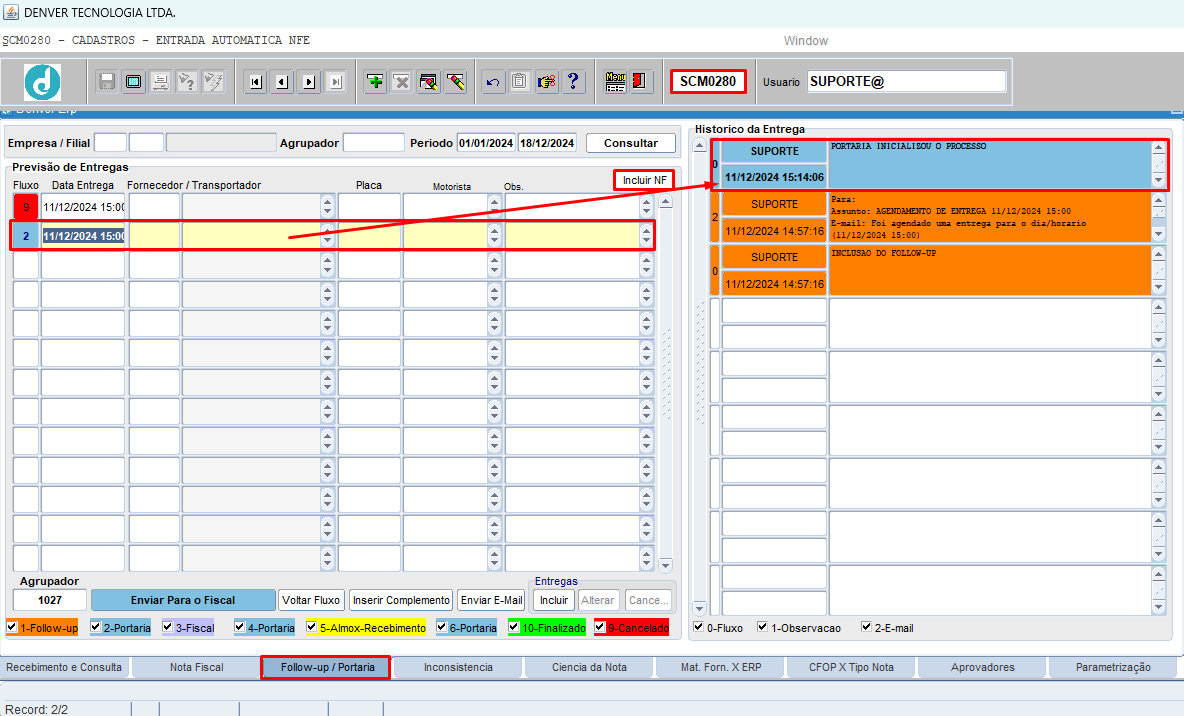Click the undo arrow toolbar icon
1184x716 pixels.
(x=493, y=82)
